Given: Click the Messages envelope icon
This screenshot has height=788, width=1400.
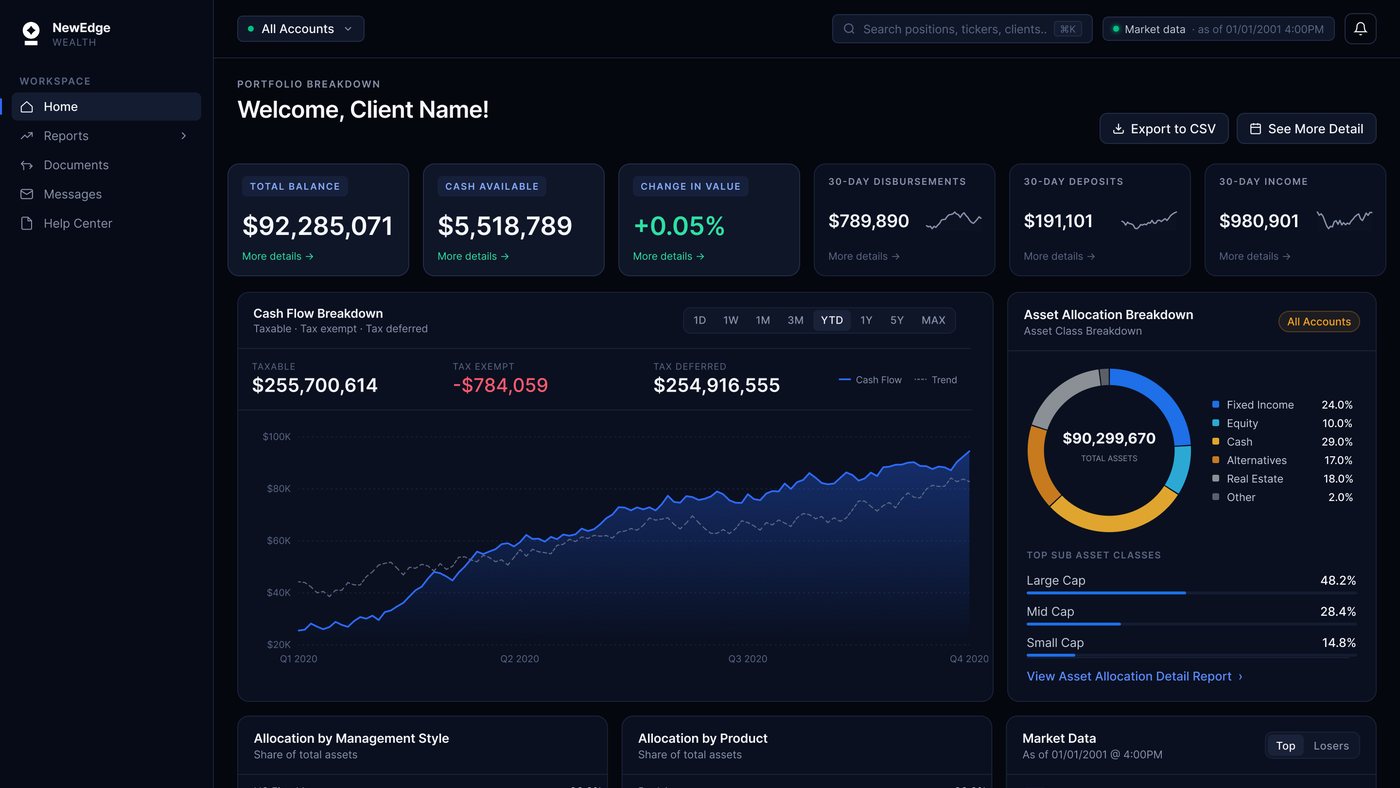Looking at the screenshot, I should 27,194.
